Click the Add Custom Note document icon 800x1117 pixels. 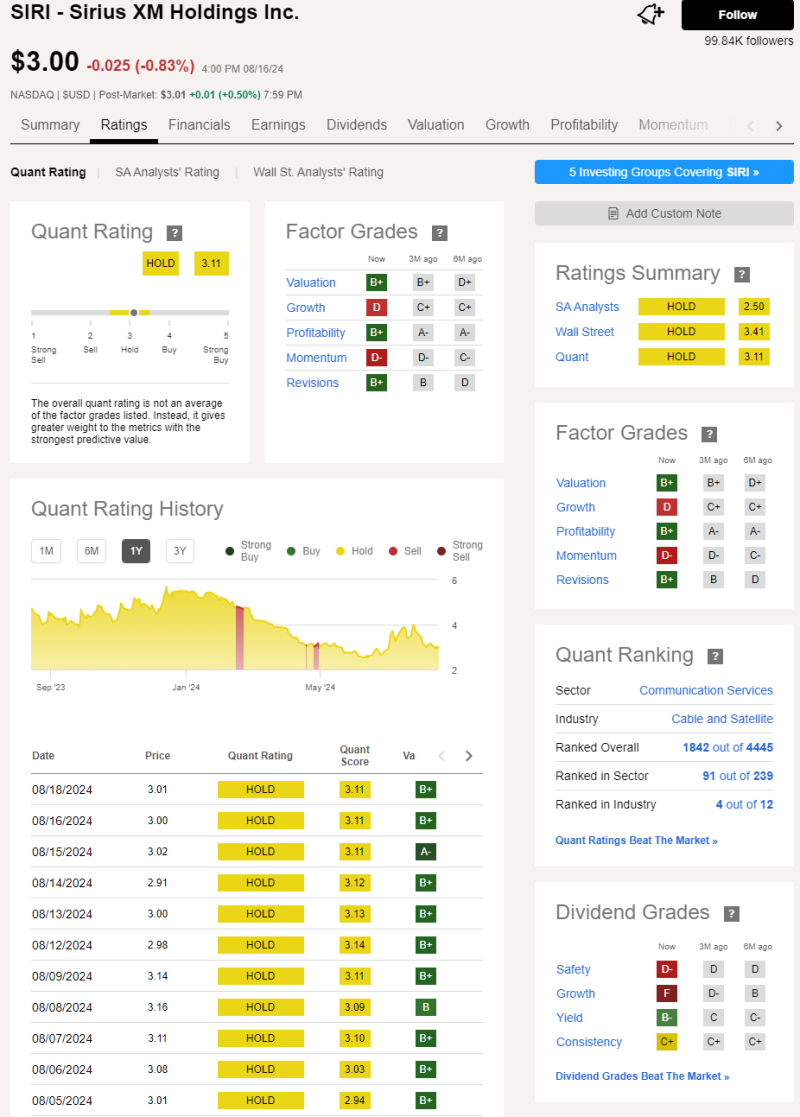pyautogui.click(x=613, y=214)
